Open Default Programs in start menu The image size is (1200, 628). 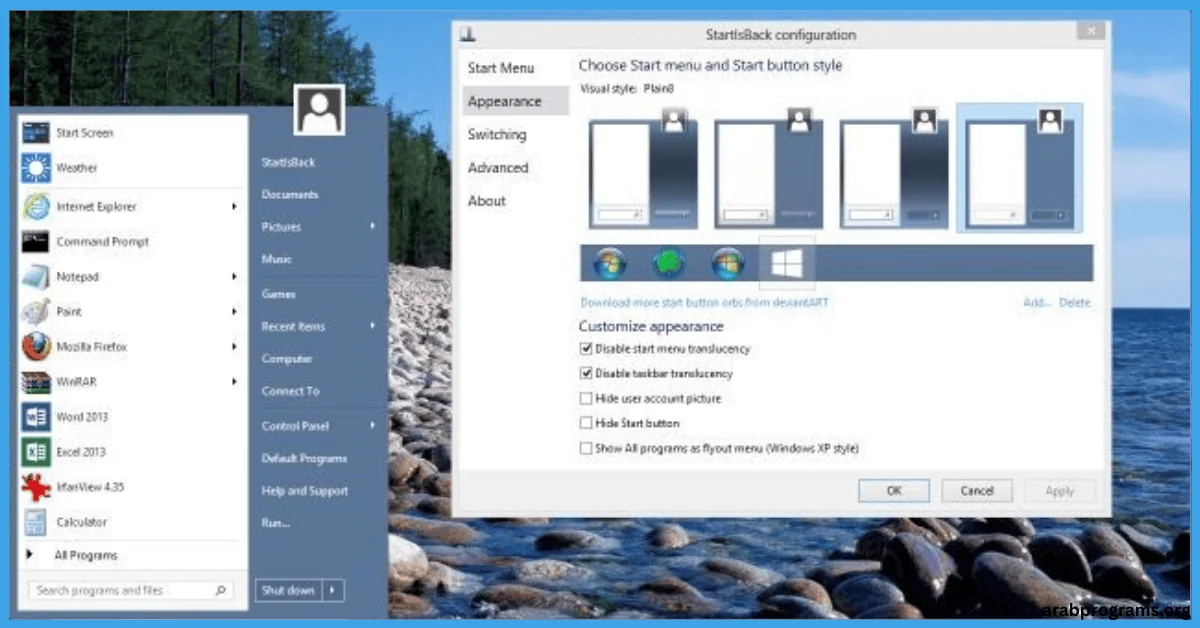[x=304, y=458]
